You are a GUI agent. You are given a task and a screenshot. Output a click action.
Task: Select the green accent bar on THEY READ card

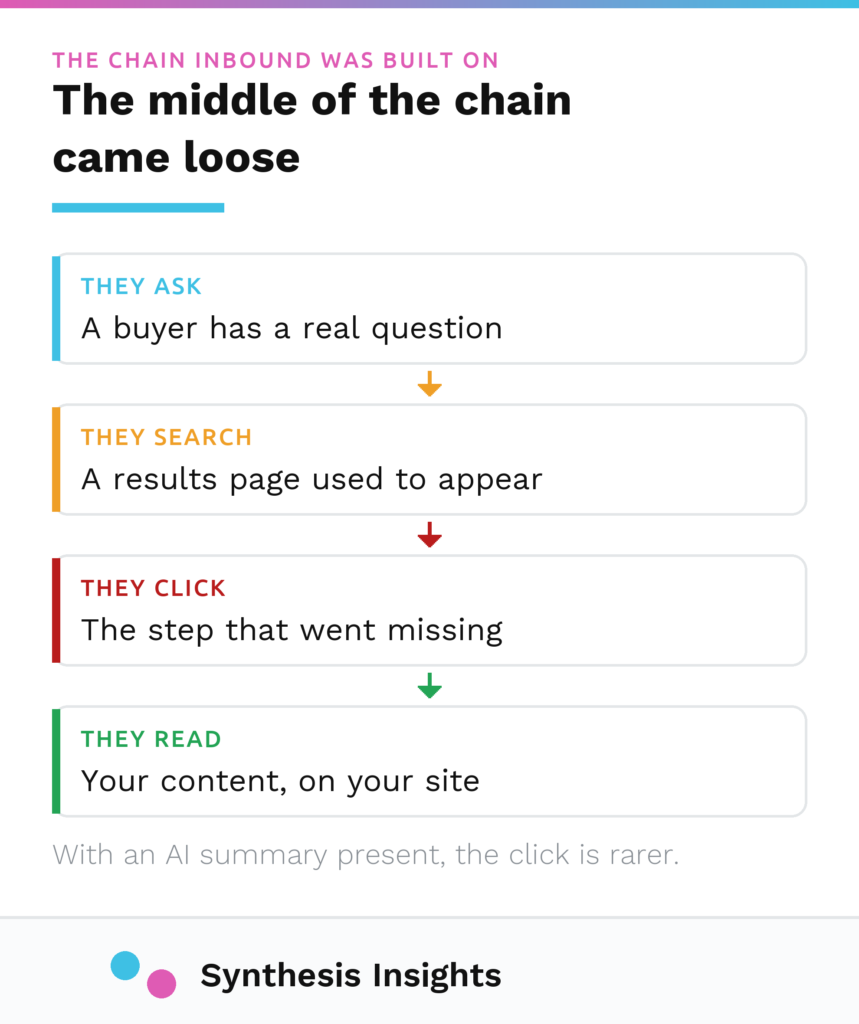56,761
